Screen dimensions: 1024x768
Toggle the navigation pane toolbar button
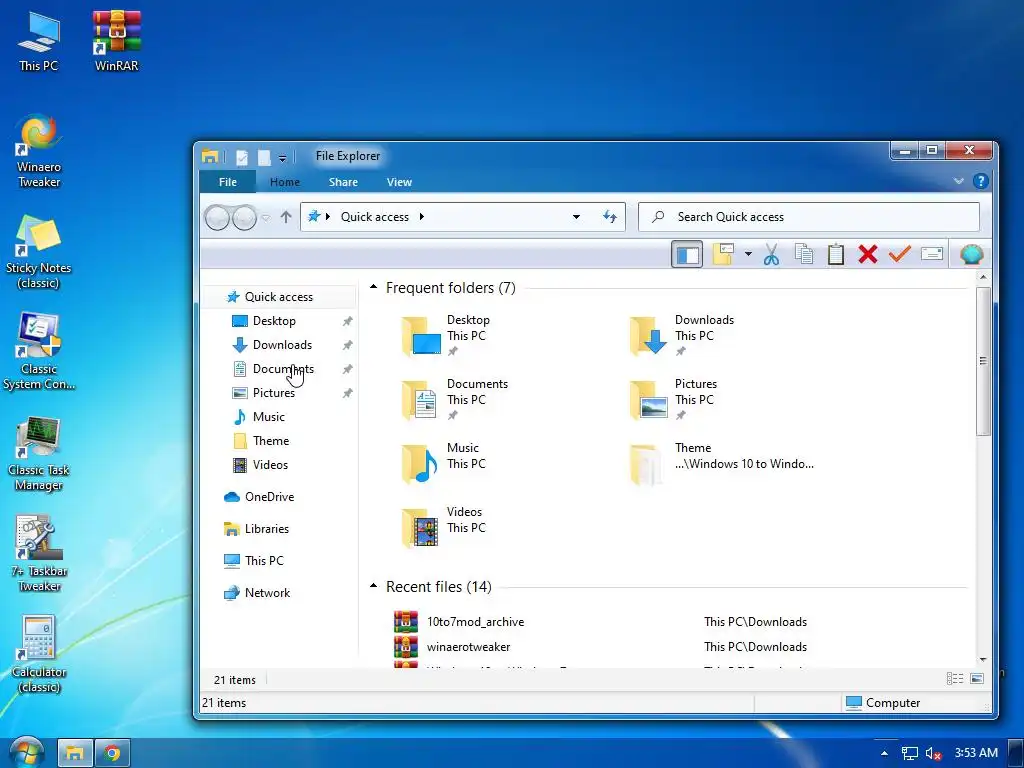click(687, 254)
